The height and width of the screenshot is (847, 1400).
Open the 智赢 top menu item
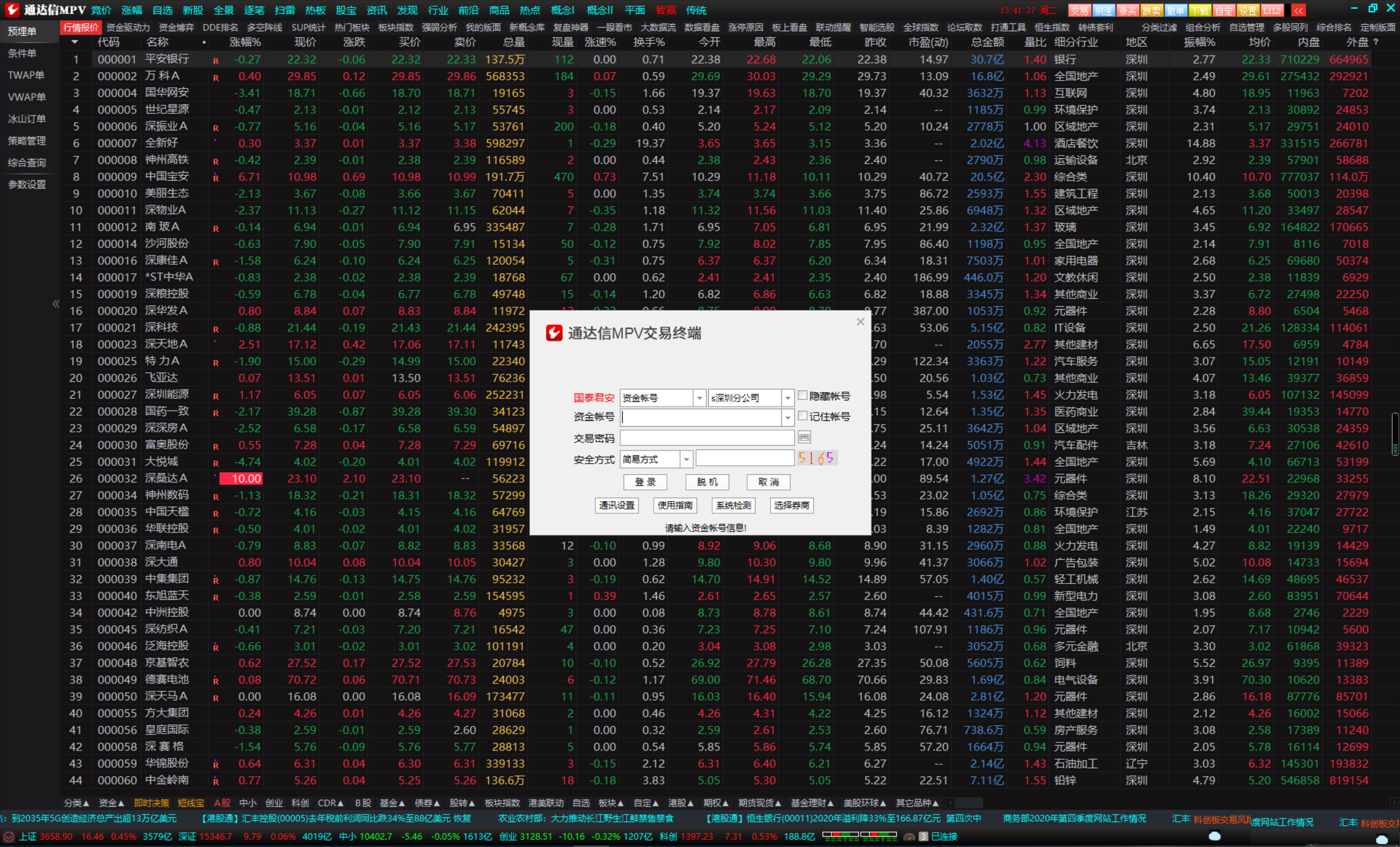[x=666, y=10]
